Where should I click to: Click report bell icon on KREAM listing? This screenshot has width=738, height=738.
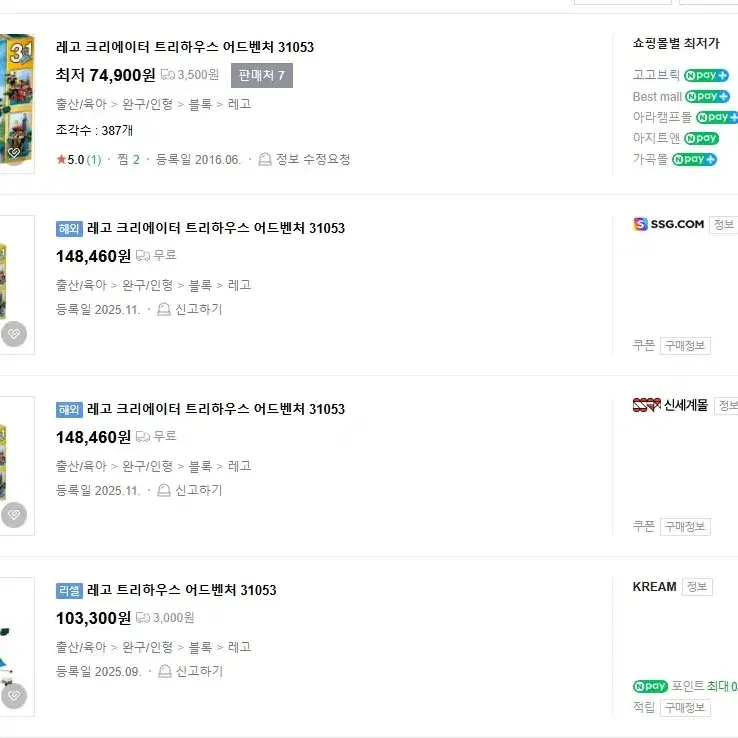164,672
